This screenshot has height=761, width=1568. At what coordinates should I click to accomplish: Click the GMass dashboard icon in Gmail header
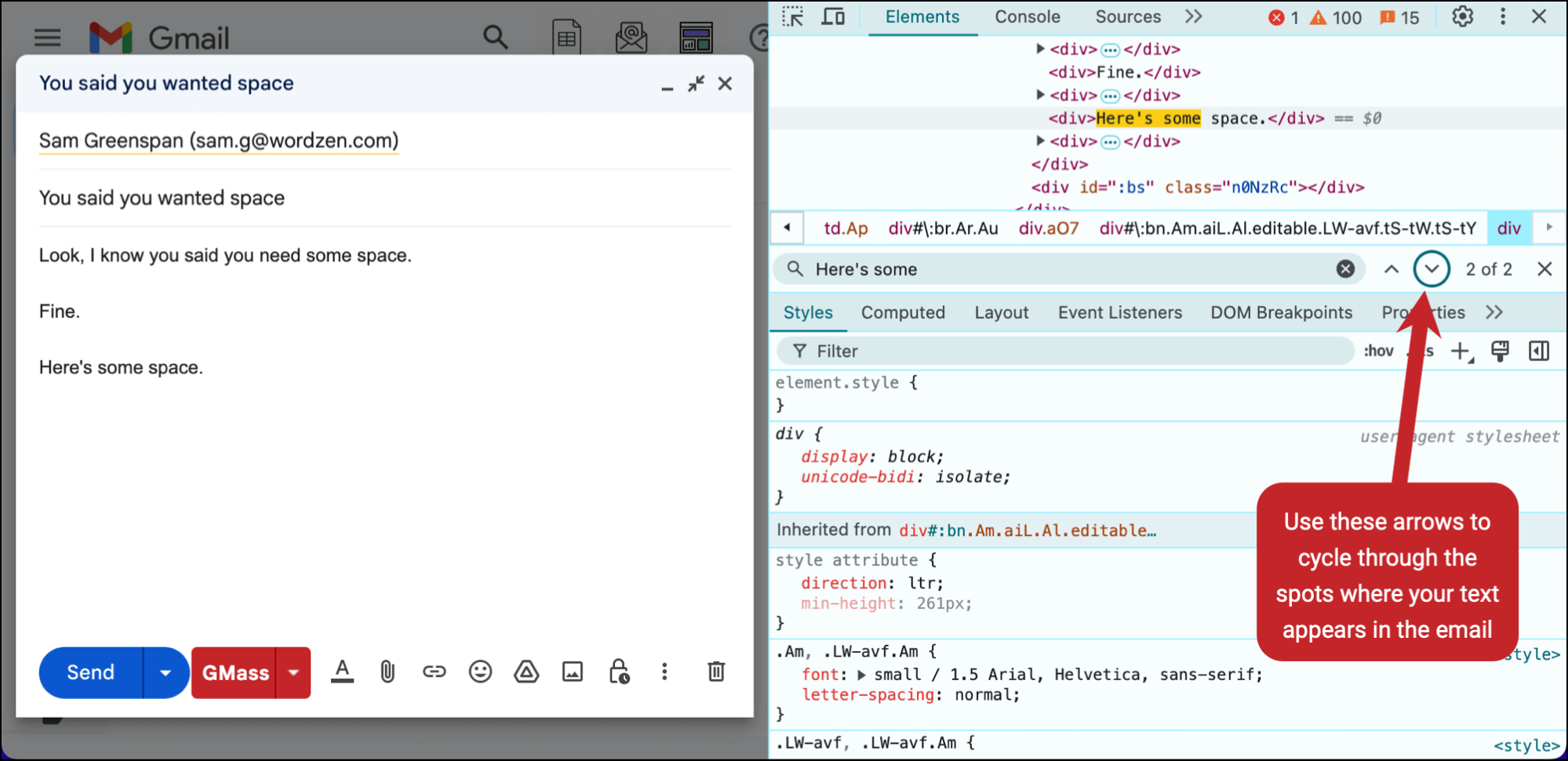(x=696, y=37)
